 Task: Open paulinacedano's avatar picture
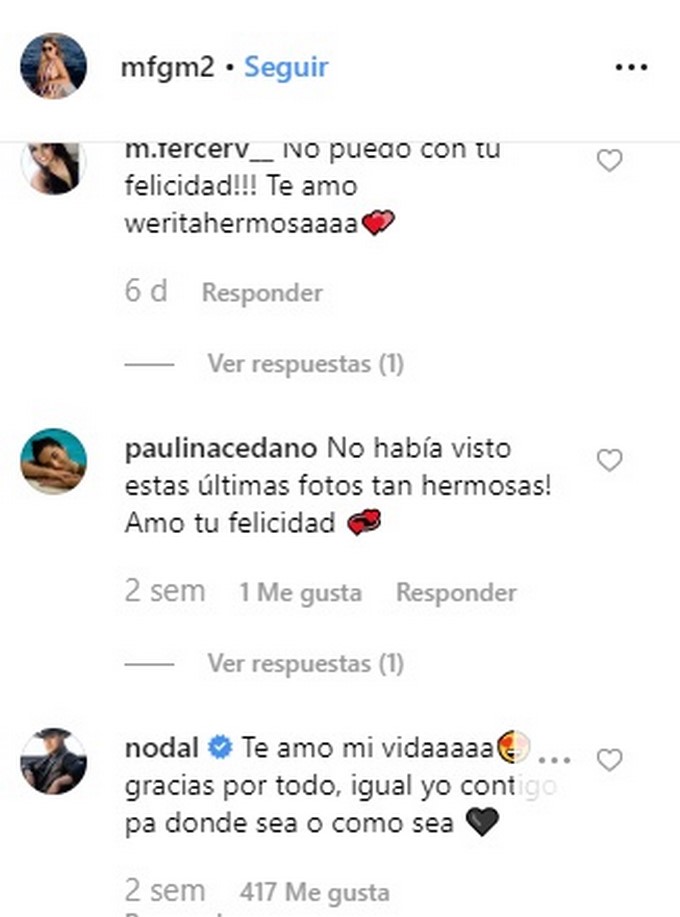pos(53,461)
